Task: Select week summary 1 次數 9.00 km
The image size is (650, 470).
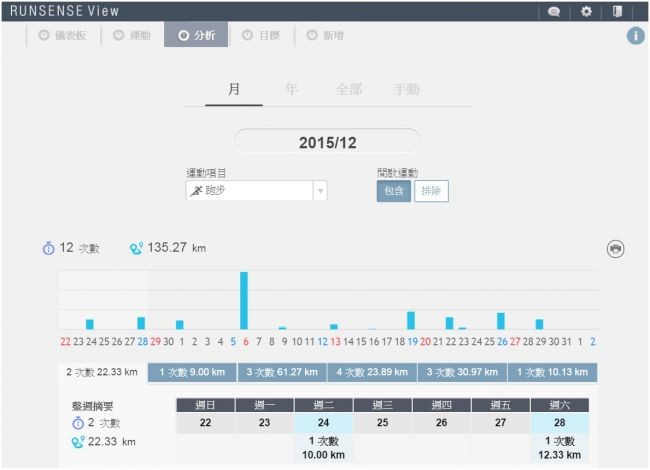Action: pos(192,372)
